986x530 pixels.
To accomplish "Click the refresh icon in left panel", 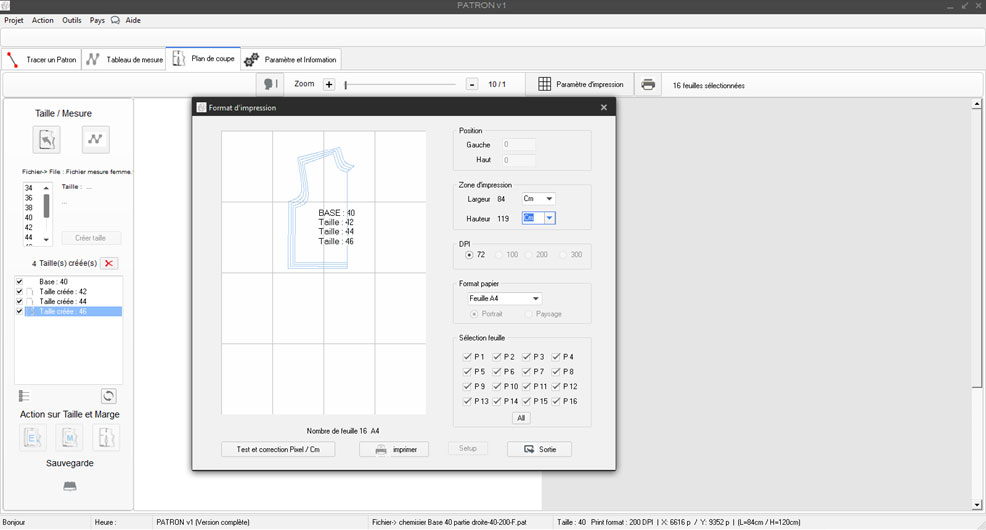I will (x=109, y=396).
